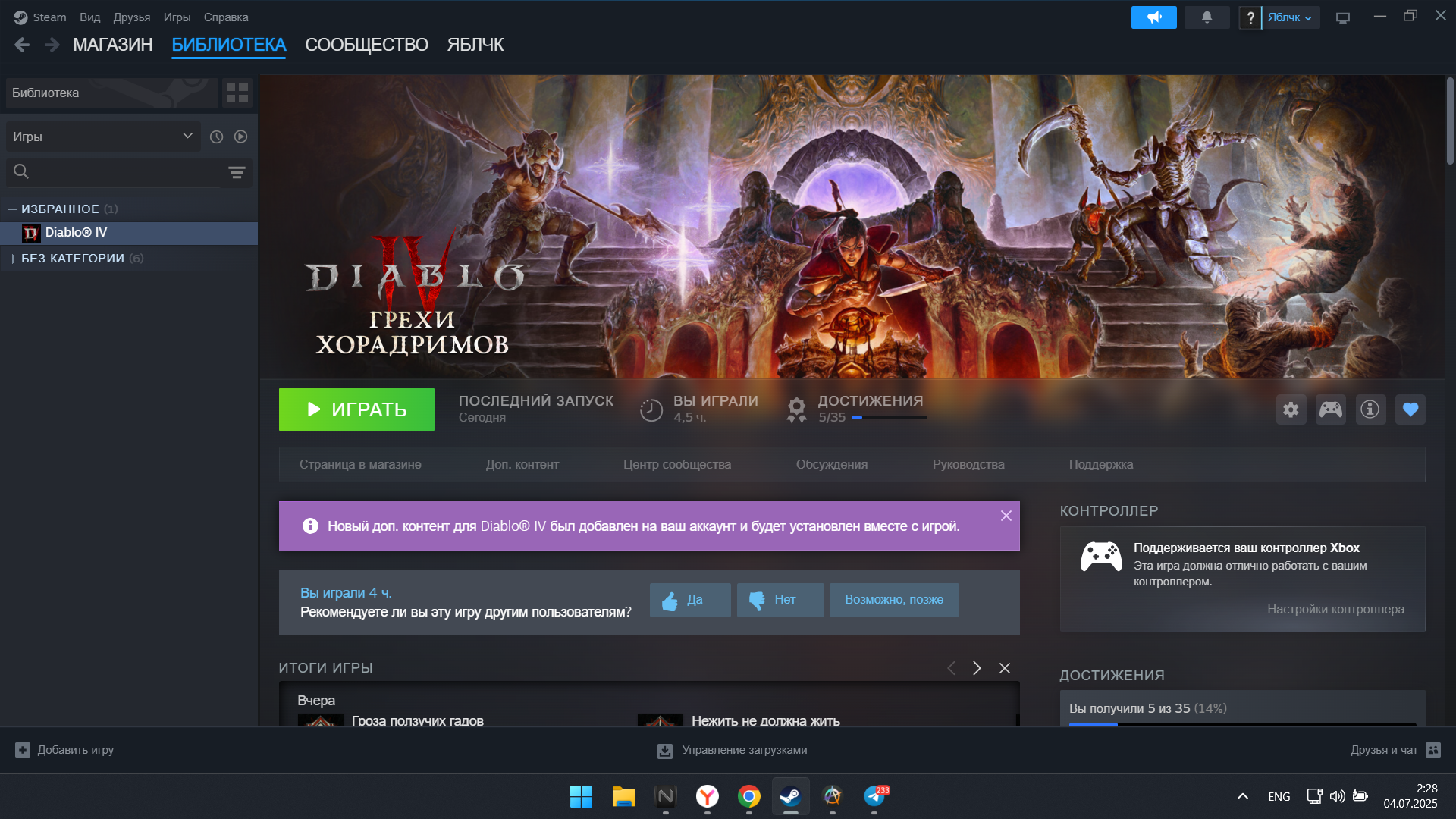Switch ENG input language
The image size is (1456, 819).
[1279, 796]
